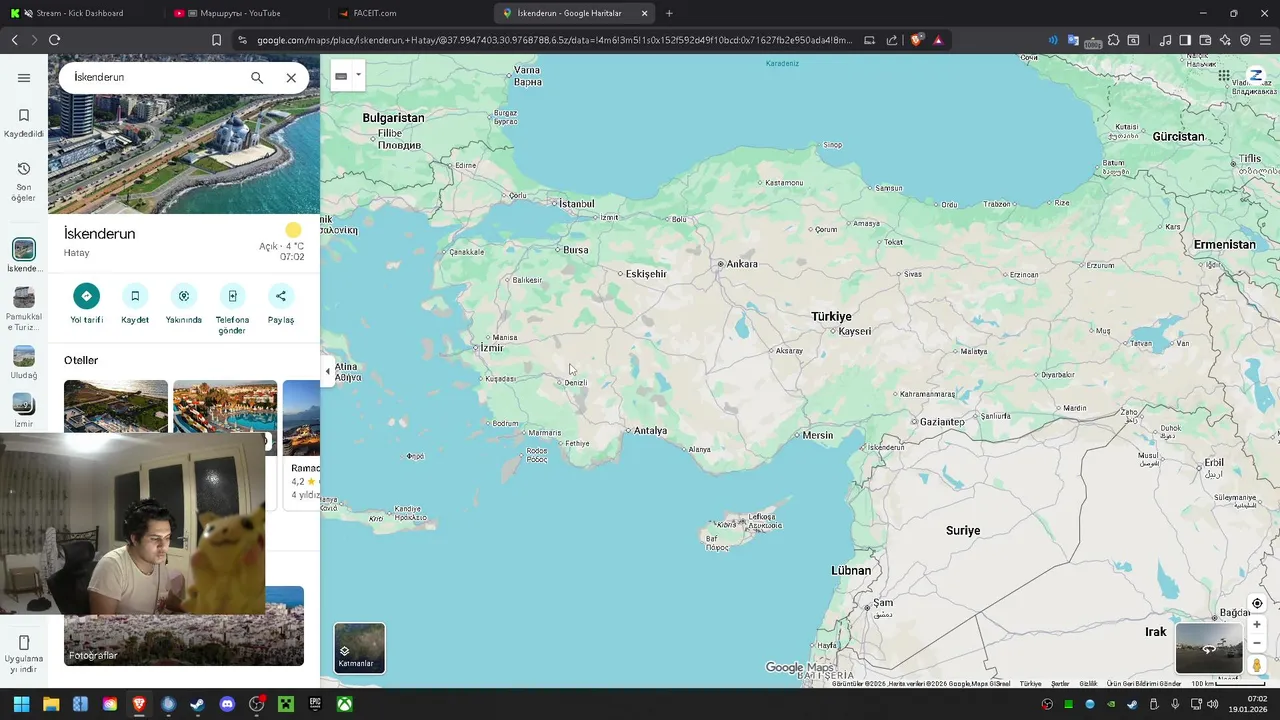Click the Yol tarifi directions button

coord(86,304)
